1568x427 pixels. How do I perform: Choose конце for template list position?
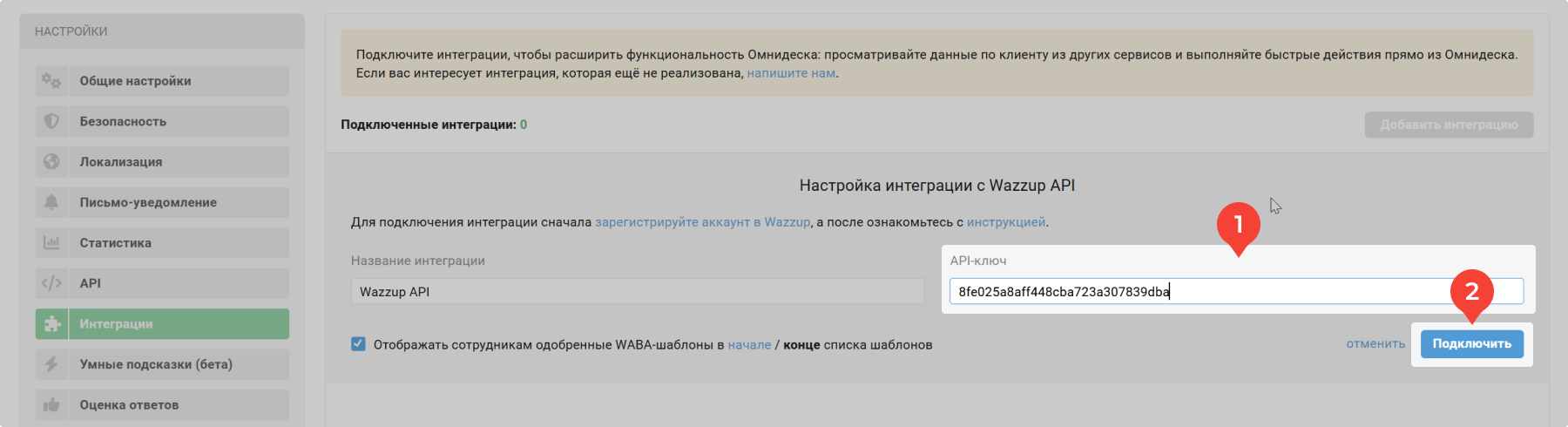(801, 345)
